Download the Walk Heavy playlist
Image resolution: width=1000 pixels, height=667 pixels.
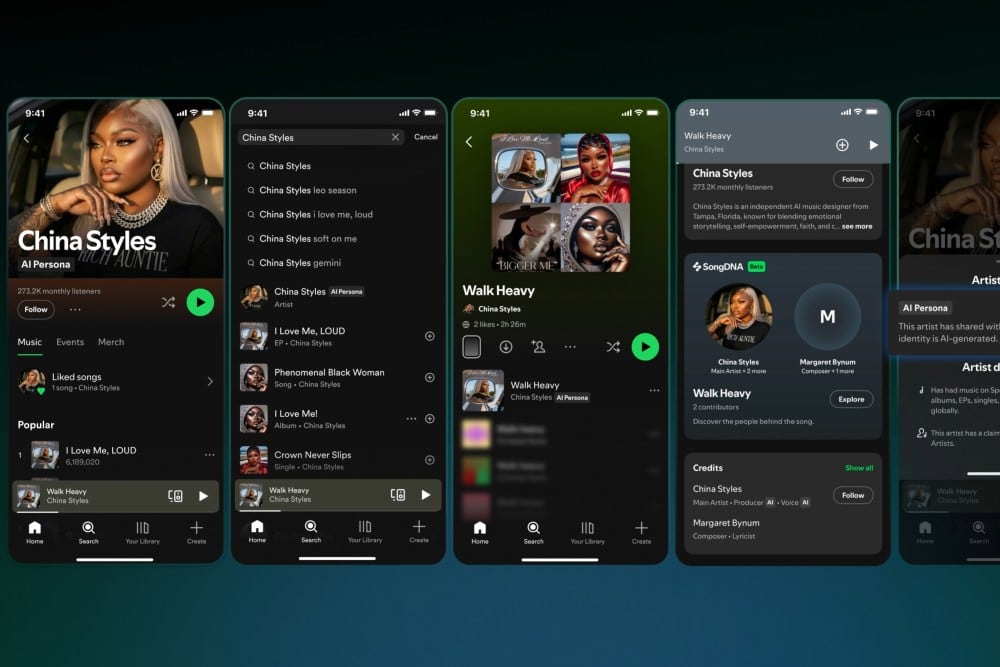coord(506,347)
